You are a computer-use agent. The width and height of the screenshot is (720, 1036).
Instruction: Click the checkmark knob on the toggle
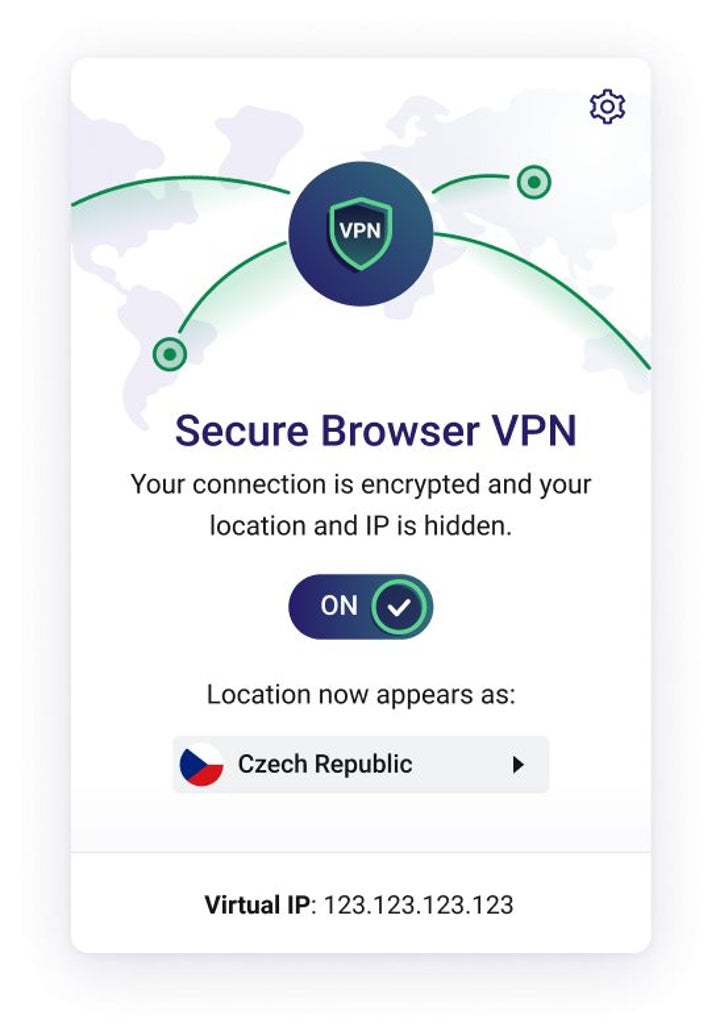point(399,607)
